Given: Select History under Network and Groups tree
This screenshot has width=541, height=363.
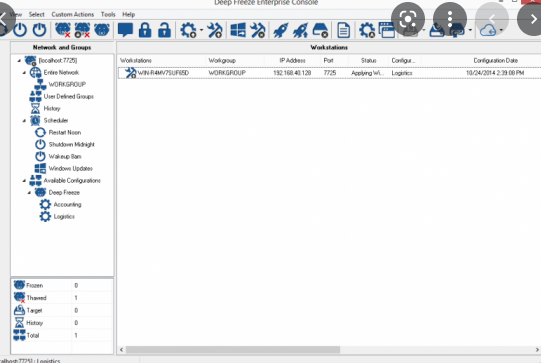Looking at the screenshot, I should [x=52, y=109].
